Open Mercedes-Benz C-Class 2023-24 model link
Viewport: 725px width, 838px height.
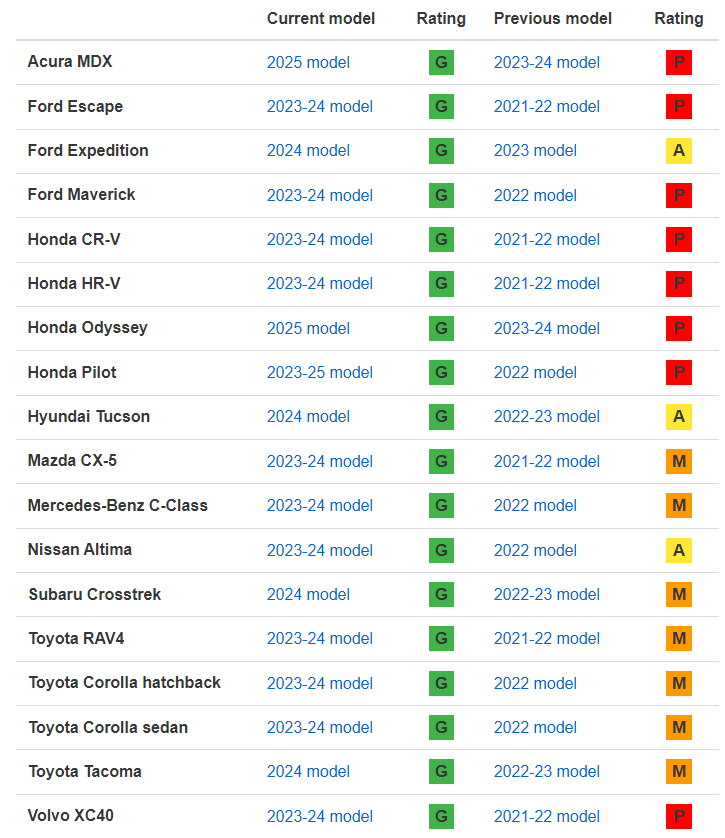(x=319, y=506)
